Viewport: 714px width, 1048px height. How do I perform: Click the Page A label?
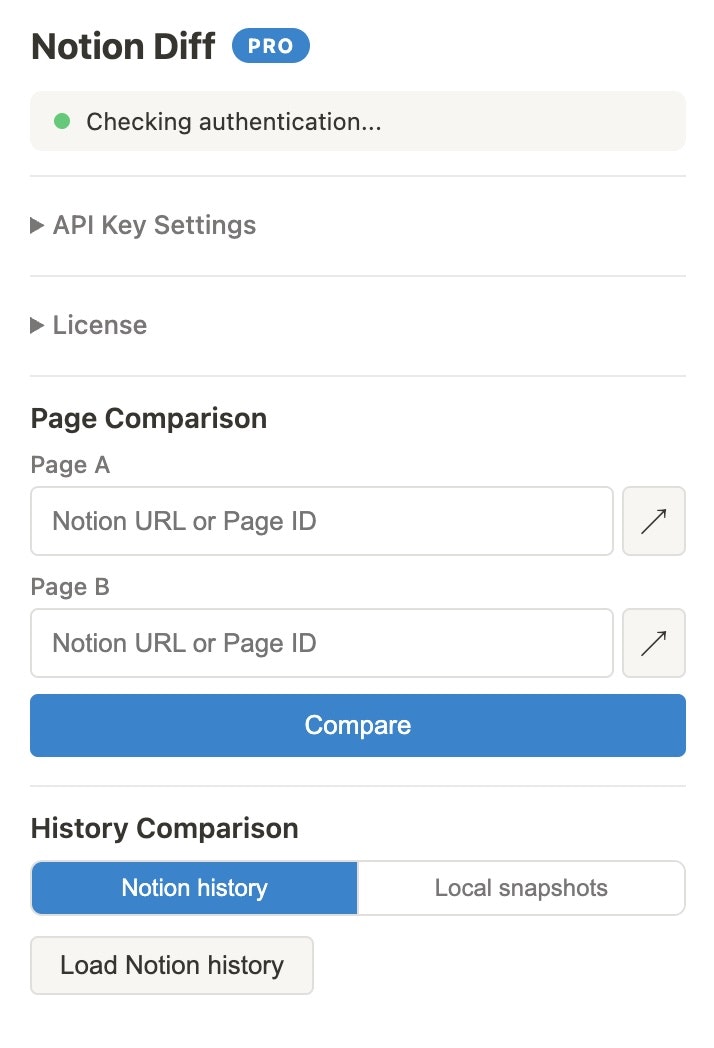pos(70,465)
